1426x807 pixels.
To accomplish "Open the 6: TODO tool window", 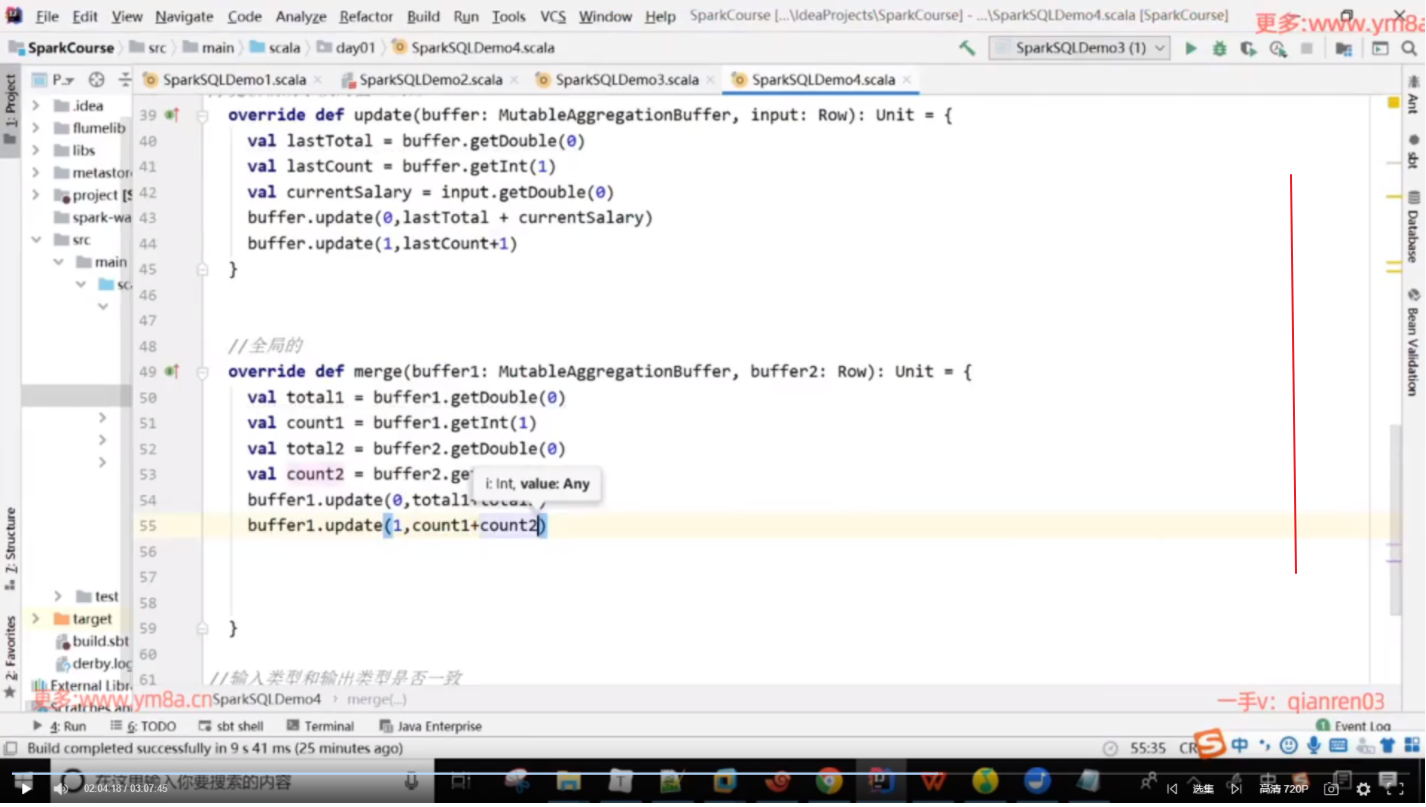I will (x=143, y=726).
